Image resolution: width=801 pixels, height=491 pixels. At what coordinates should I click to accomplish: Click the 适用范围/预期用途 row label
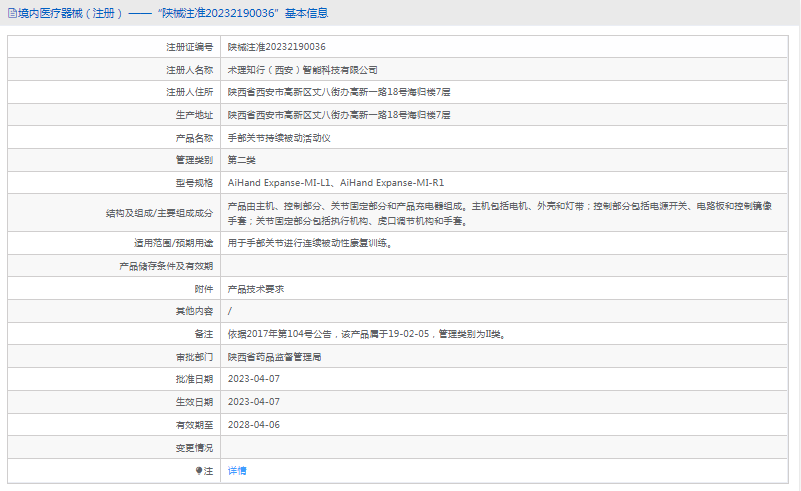[x=174, y=243]
